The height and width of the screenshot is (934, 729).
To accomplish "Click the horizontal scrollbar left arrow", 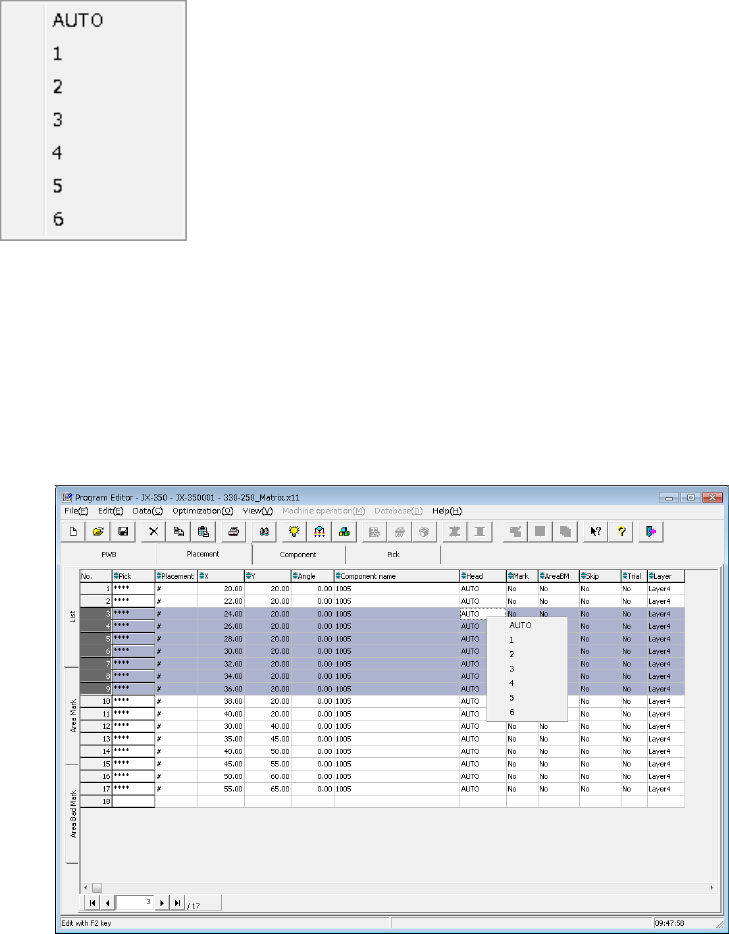I will 85,888.
